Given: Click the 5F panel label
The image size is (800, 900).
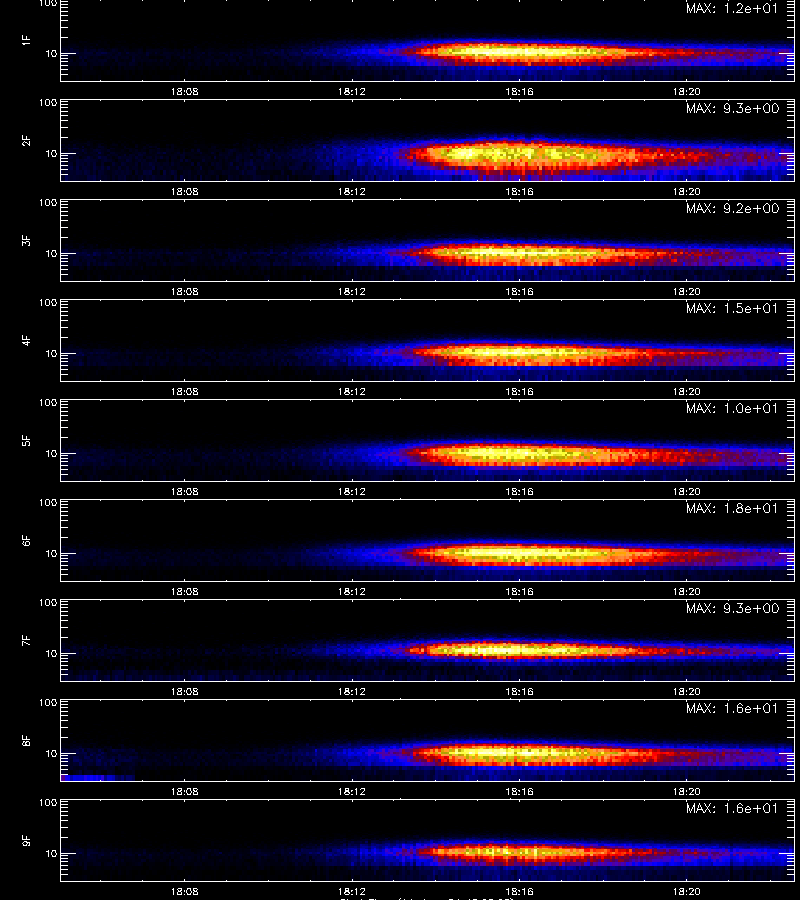Looking at the screenshot, I should [26, 441].
